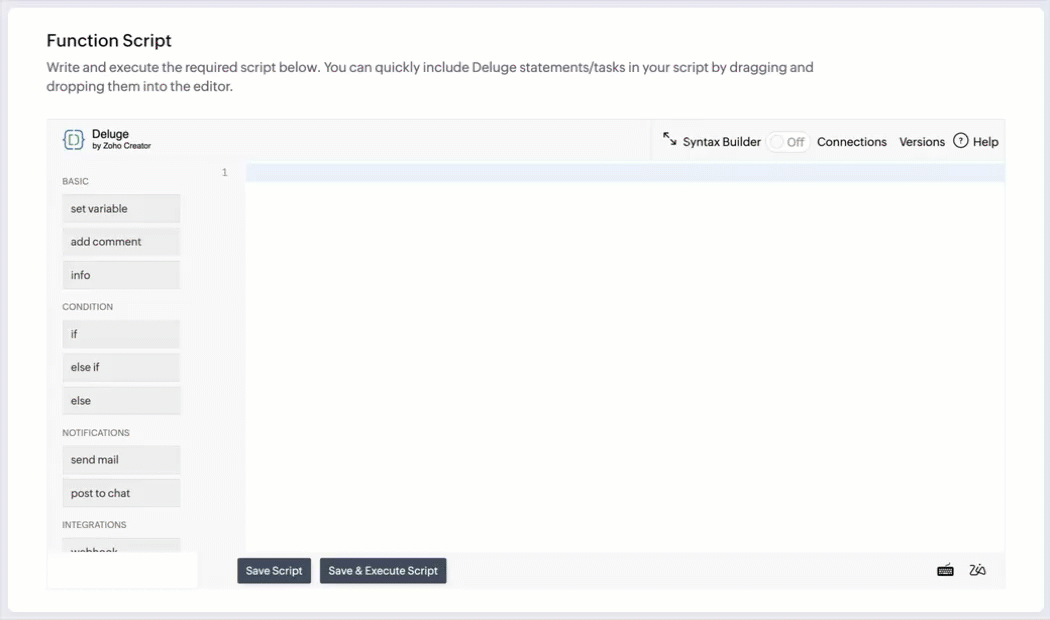Image resolution: width=1050 pixels, height=620 pixels.
Task: Select the else condition block
Action: (x=121, y=401)
